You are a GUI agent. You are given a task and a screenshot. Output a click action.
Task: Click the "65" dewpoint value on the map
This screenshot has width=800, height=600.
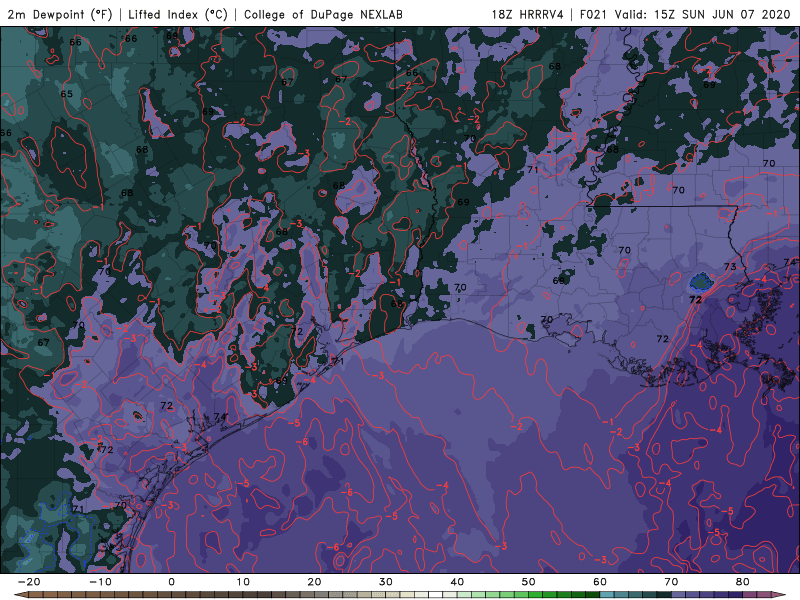66,94
